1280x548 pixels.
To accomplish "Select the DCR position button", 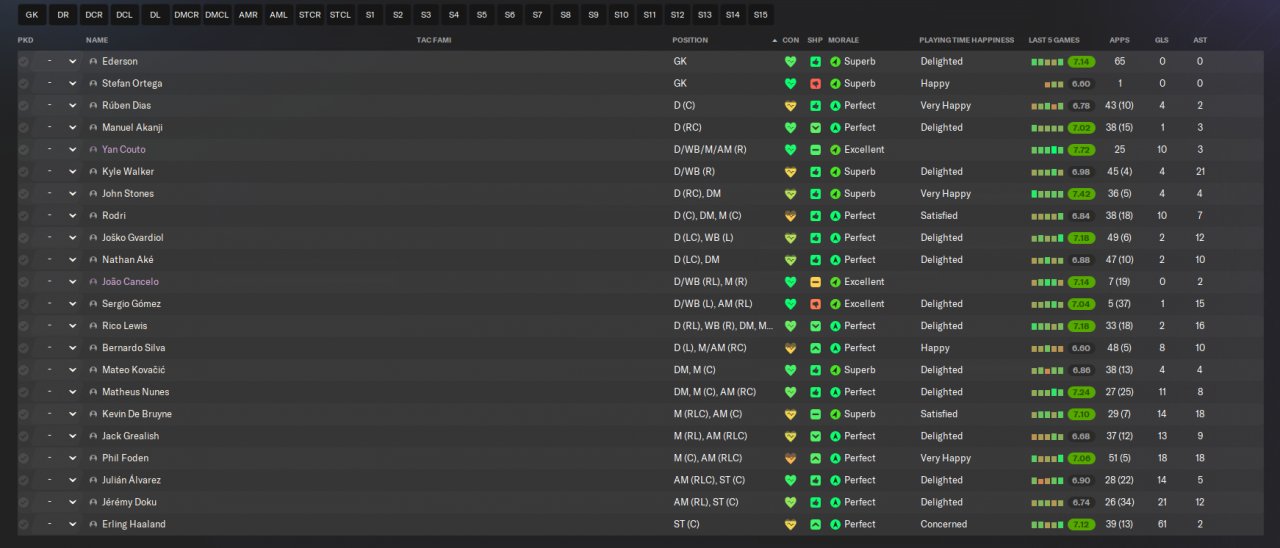I will click(93, 15).
